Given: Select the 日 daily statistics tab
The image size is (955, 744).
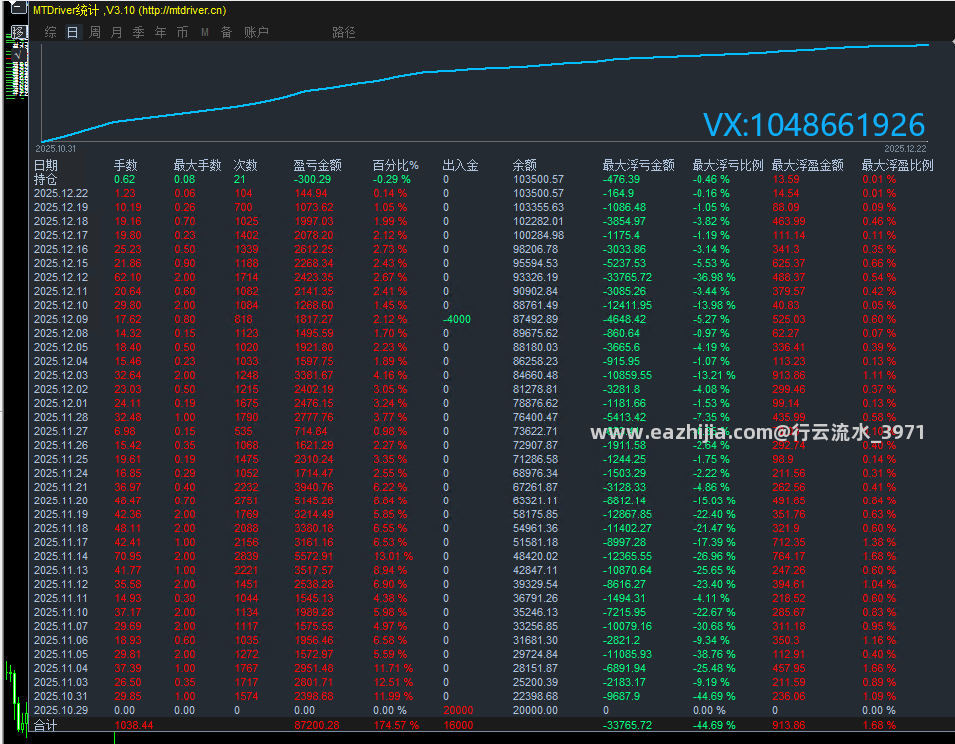Looking at the screenshot, I should (72, 32).
